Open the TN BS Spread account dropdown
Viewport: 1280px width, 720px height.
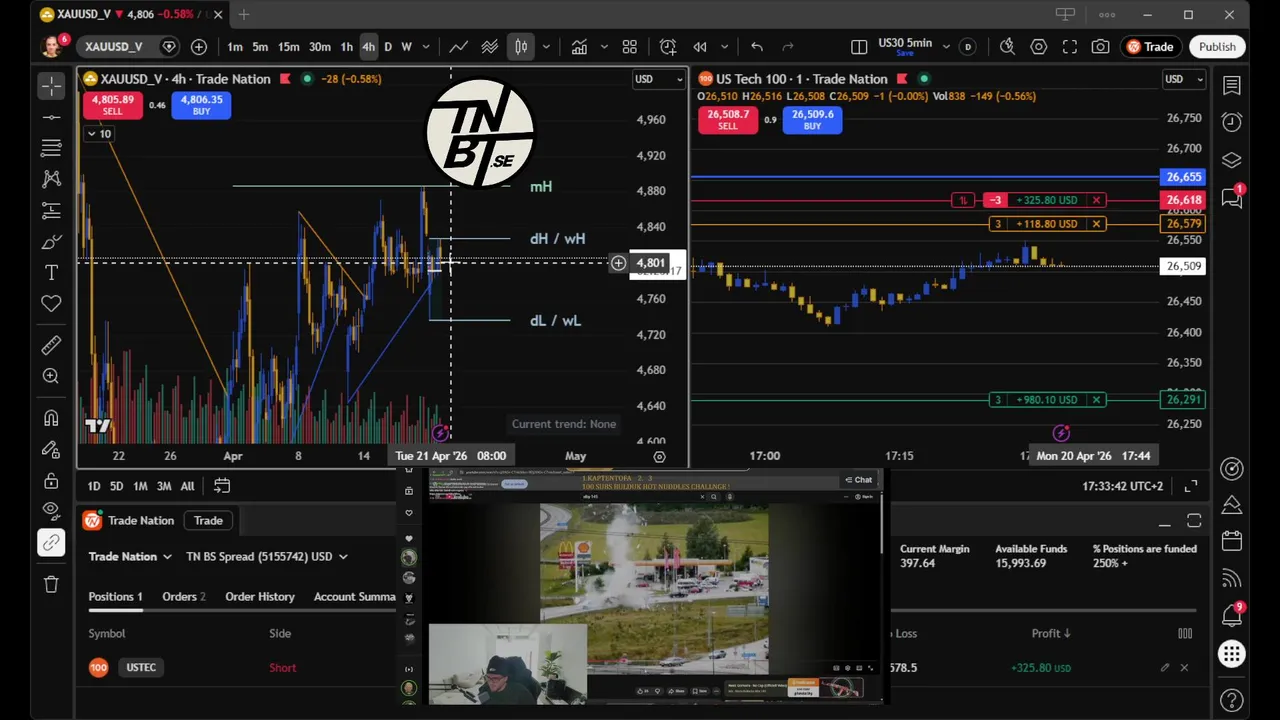tap(267, 557)
